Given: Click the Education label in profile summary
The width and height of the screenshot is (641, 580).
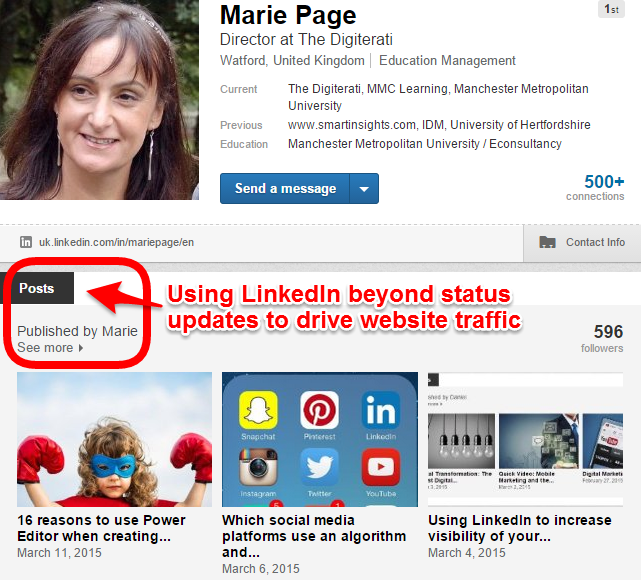Looking at the screenshot, I should [244, 144].
